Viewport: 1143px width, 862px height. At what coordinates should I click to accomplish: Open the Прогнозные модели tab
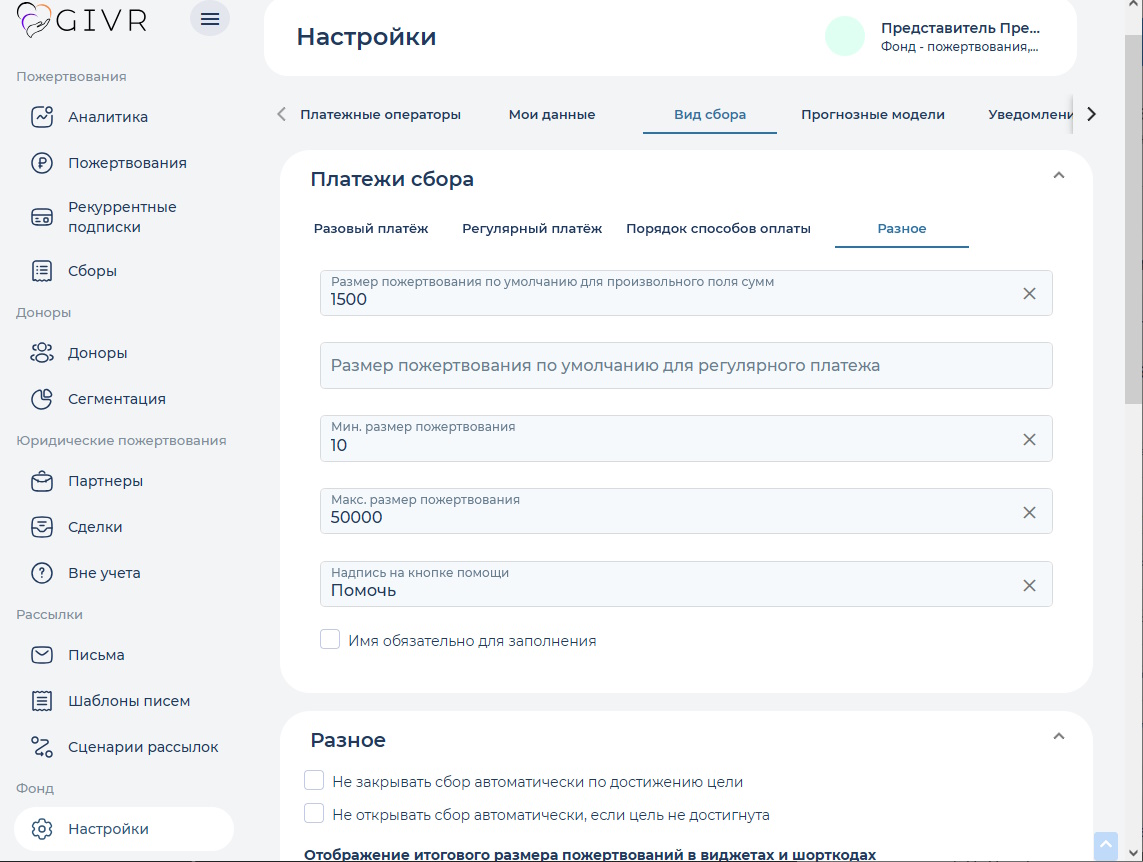tap(873, 114)
